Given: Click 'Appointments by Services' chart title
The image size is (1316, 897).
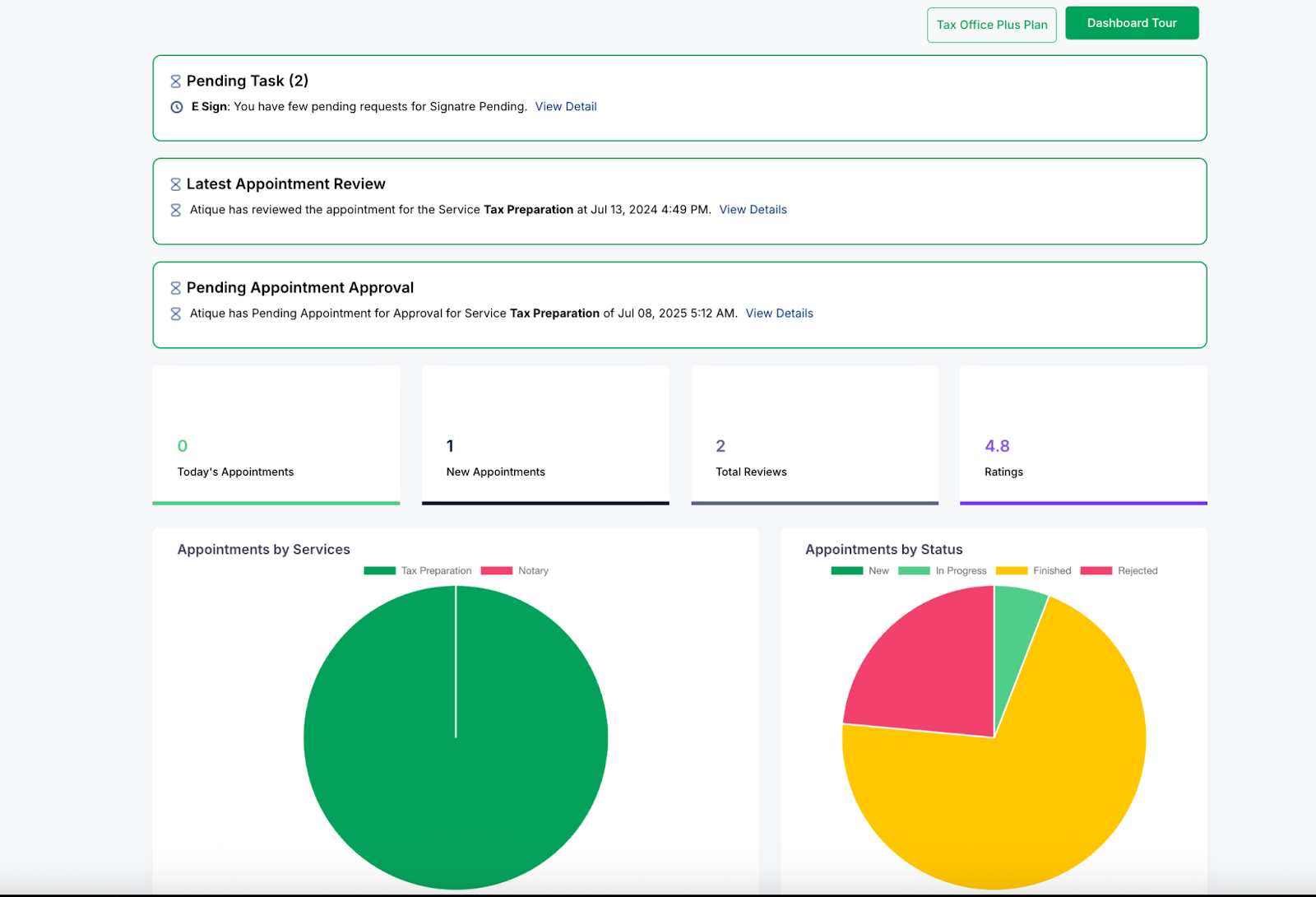Looking at the screenshot, I should (x=264, y=549).
